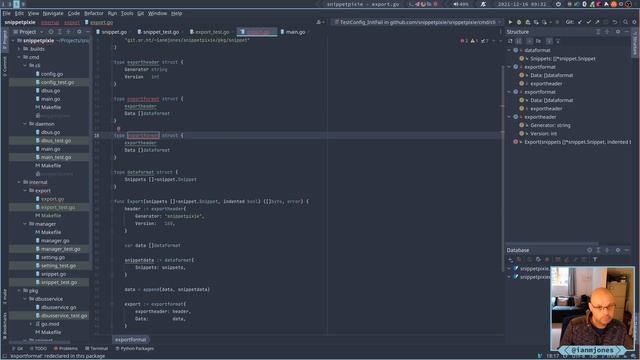Image resolution: width=640 pixels, height=360 pixels.
Task: Open Python Packages tool window
Action: coord(135,349)
